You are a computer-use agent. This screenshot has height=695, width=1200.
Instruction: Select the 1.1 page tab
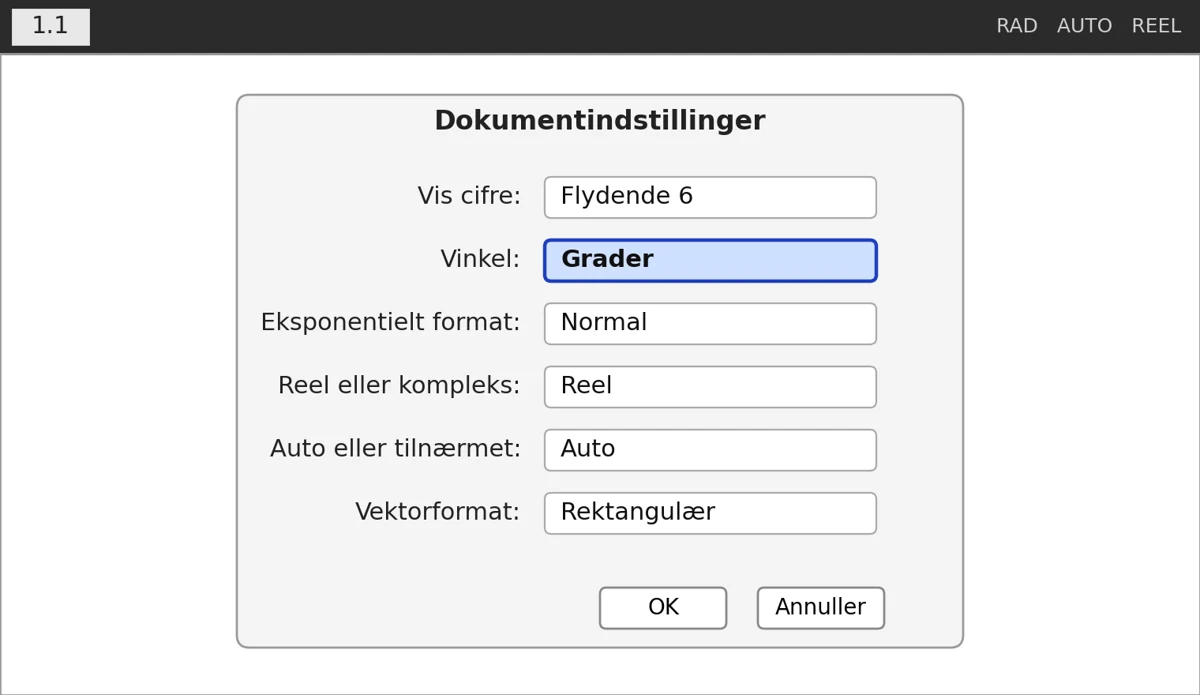coord(51,27)
